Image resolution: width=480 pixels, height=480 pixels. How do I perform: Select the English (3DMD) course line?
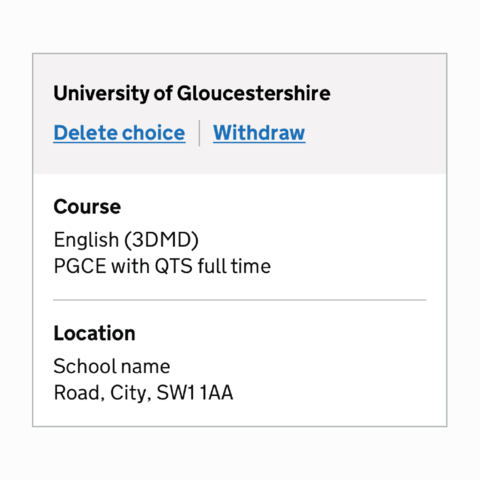point(126,240)
